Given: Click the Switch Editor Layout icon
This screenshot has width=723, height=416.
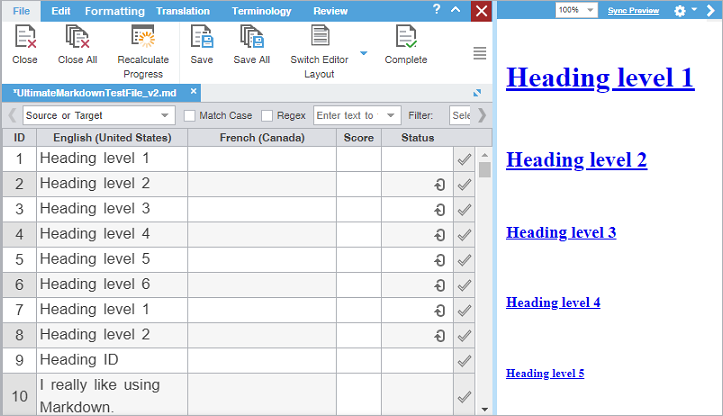Looking at the screenshot, I should pos(319,38).
